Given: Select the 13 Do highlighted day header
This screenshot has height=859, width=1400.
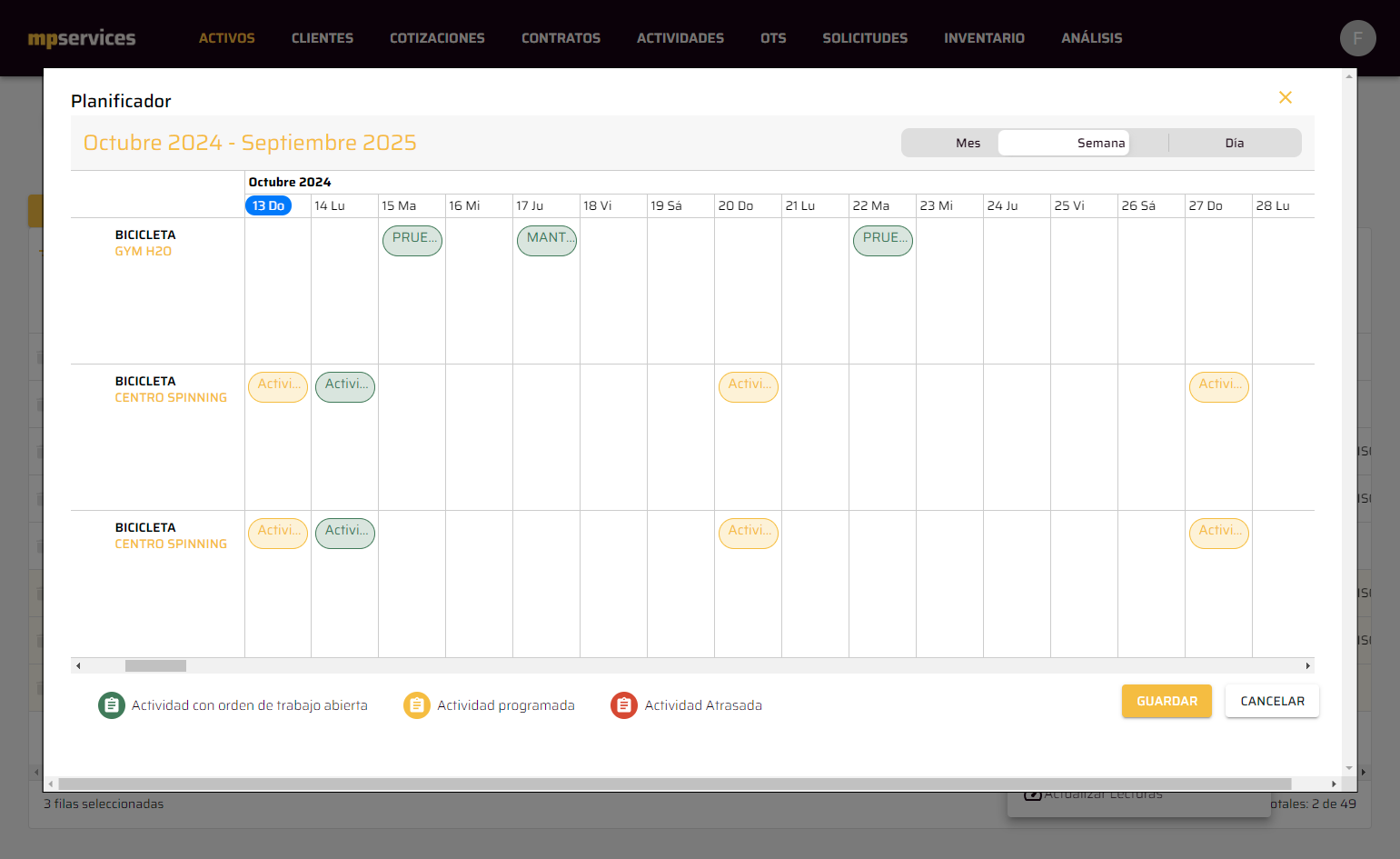Looking at the screenshot, I should 268,205.
